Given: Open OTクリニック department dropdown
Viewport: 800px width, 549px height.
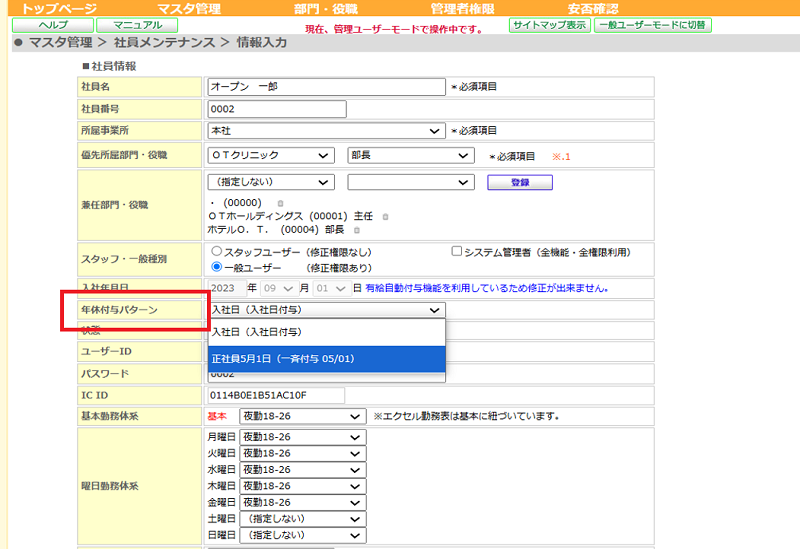Looking at the screenshot, I should pos(271,155).
